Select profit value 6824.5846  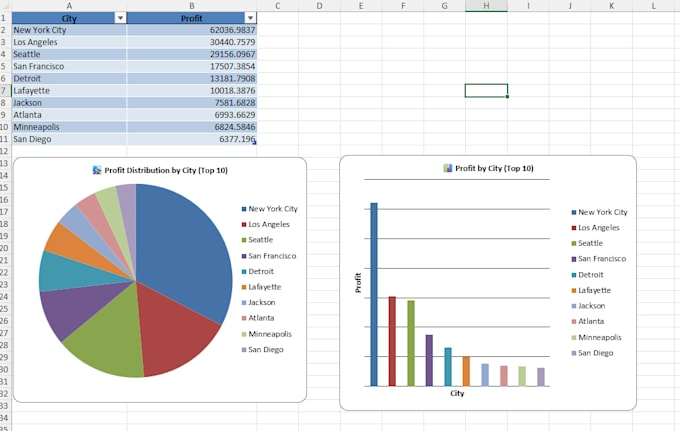(x=192, y=127)
